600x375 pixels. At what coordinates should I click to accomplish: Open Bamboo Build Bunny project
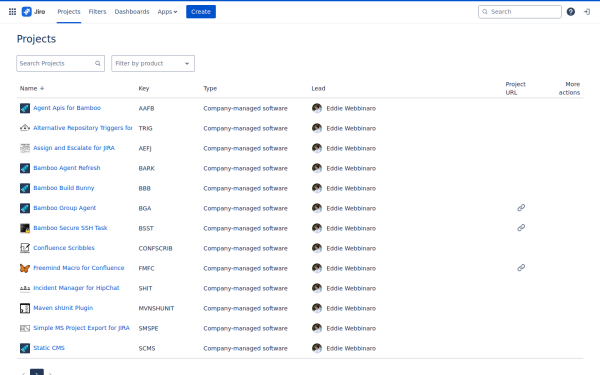pyautogui.click(x=64, y=188)
